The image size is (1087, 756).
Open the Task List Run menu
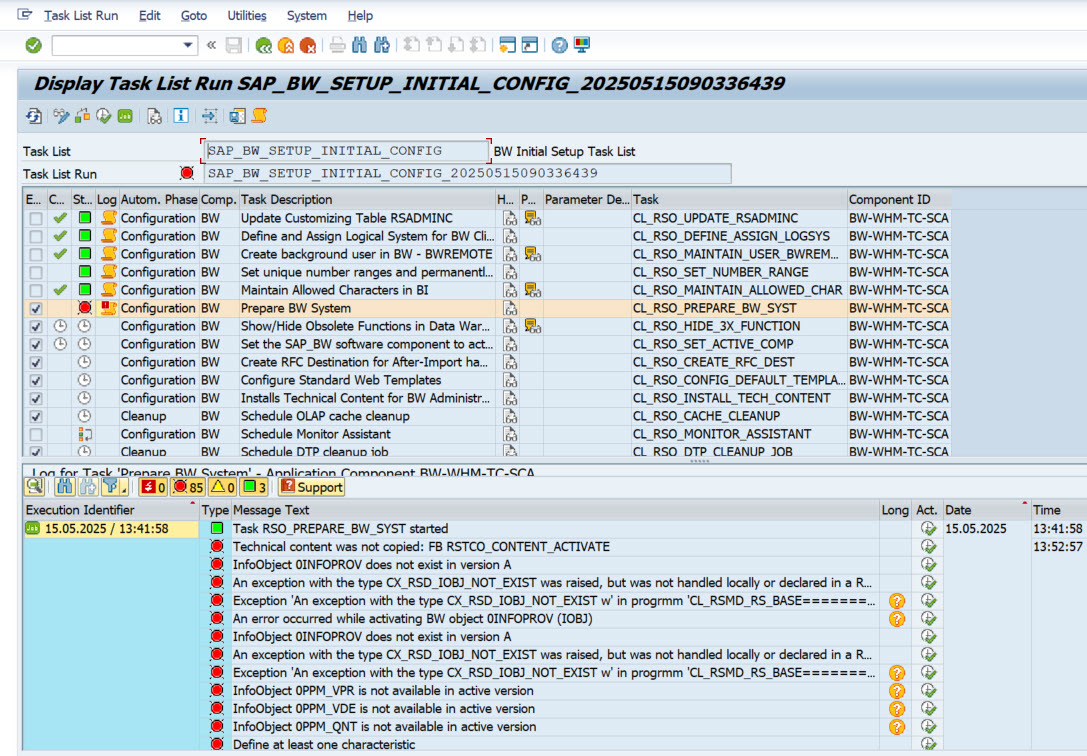tap(81, 15)
